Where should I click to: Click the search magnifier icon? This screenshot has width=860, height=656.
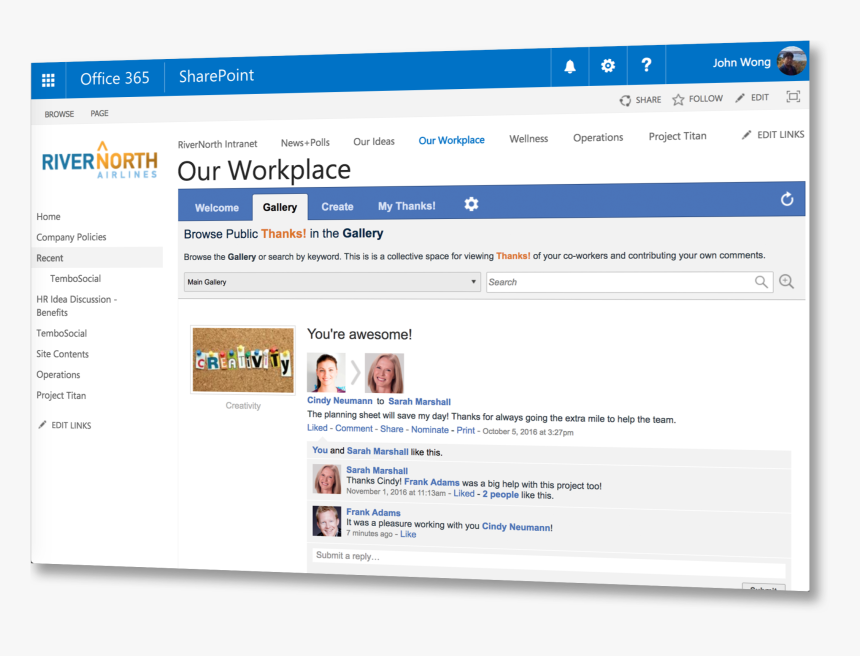pos(761,281)
